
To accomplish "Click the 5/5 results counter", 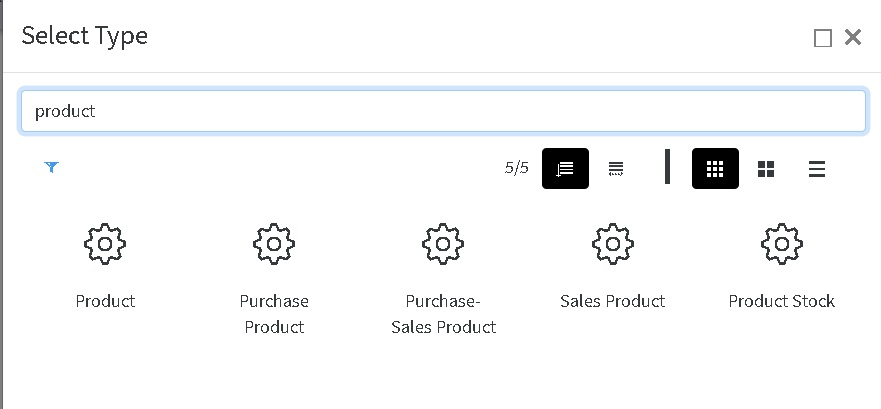I will pos(516,168).
